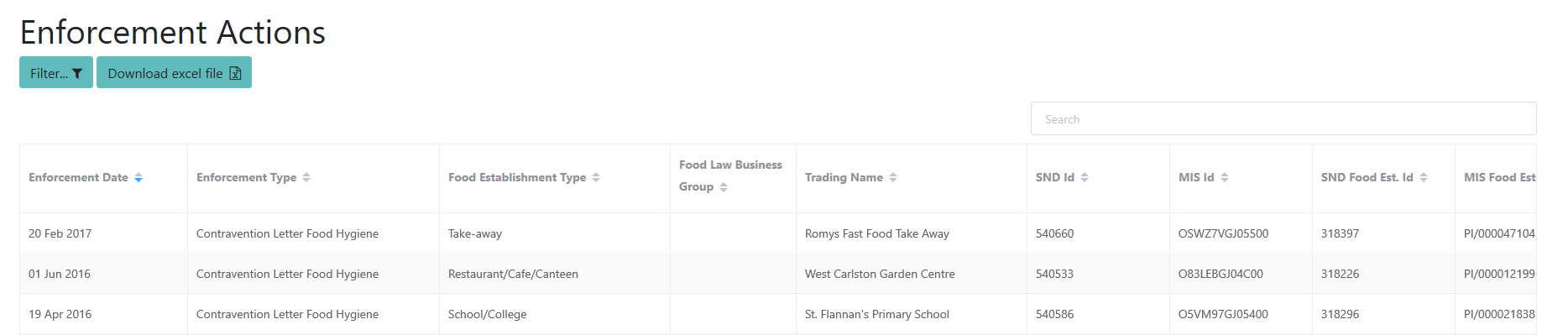Screen dimensions: 1568x335
Task: Sort by the Food Establishment Type arrows
Action: click(596, 177)
